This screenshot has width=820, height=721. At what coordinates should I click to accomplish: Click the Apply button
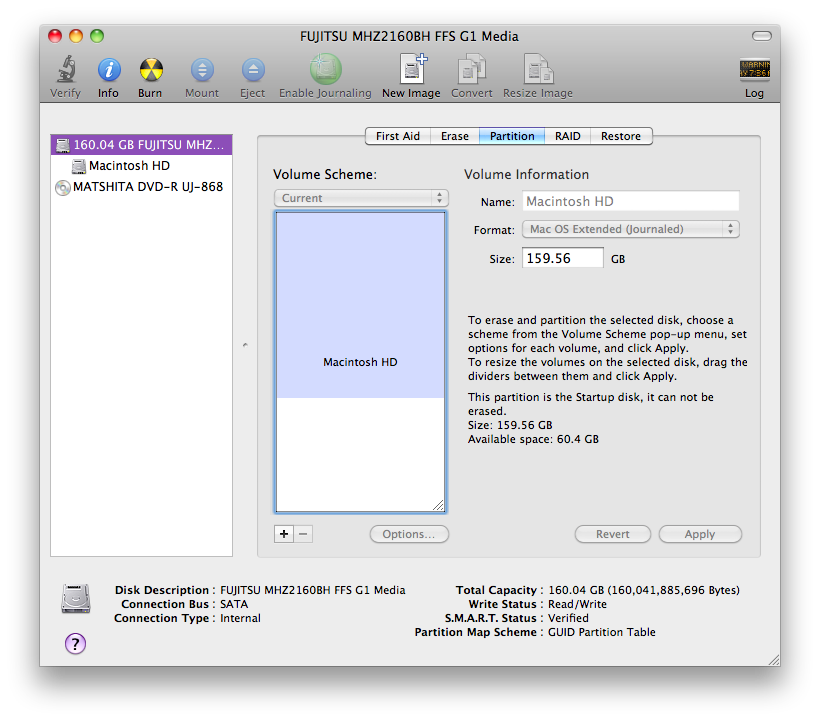700,534
